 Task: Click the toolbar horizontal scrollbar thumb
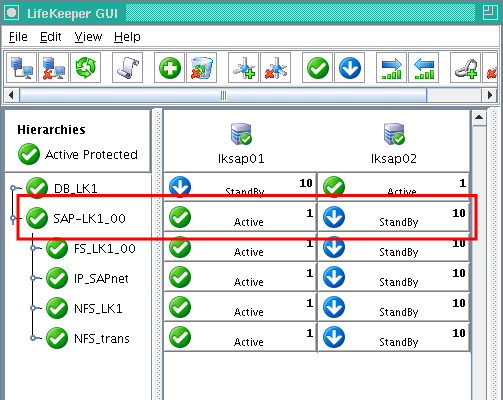[223, 95]
